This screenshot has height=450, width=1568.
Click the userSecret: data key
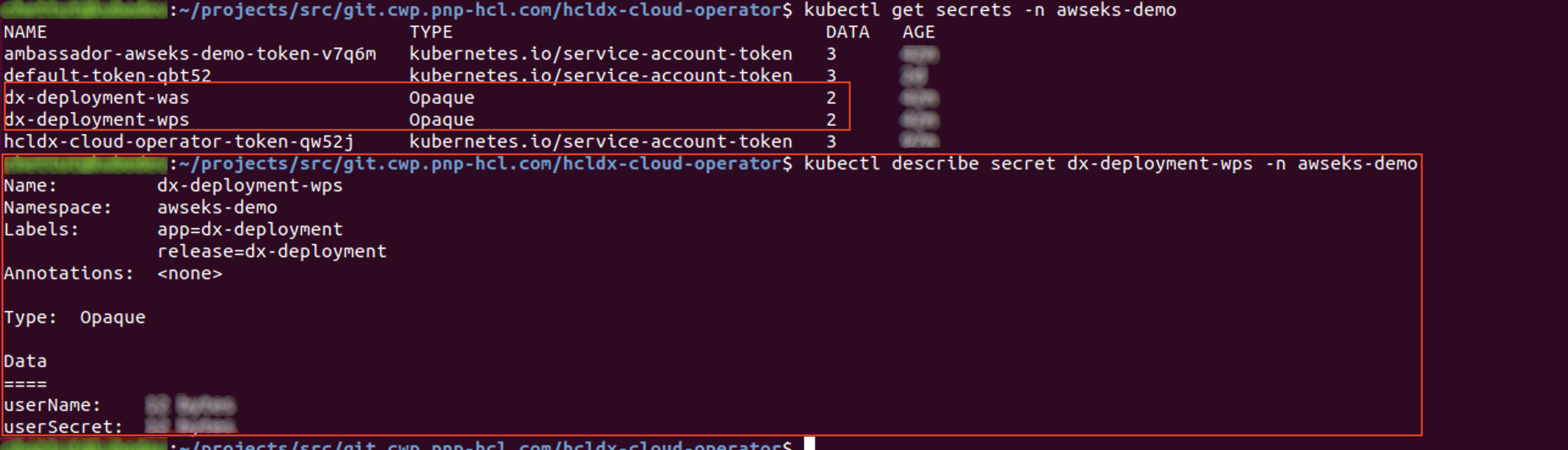[63, 427]
